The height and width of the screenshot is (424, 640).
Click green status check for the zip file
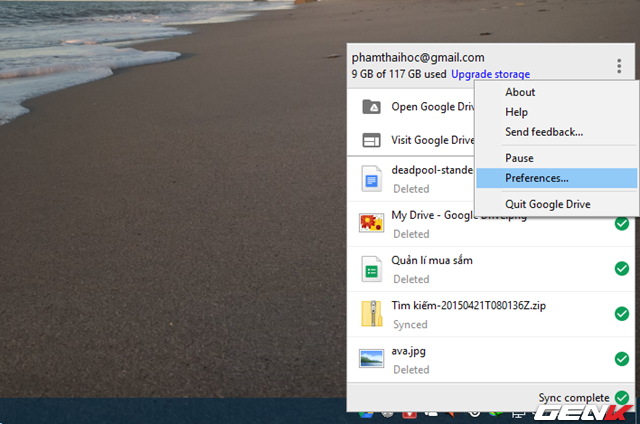click(x=622, y=314)
